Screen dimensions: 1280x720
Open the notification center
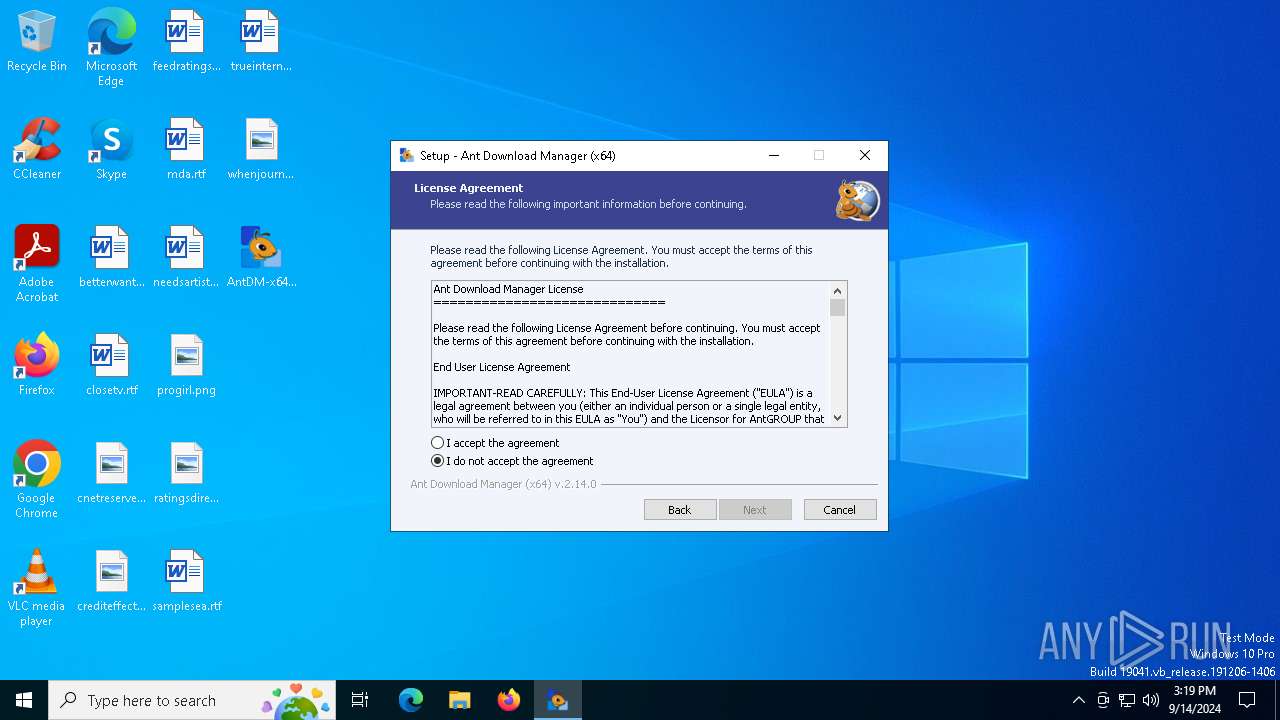pos(1247,700)
